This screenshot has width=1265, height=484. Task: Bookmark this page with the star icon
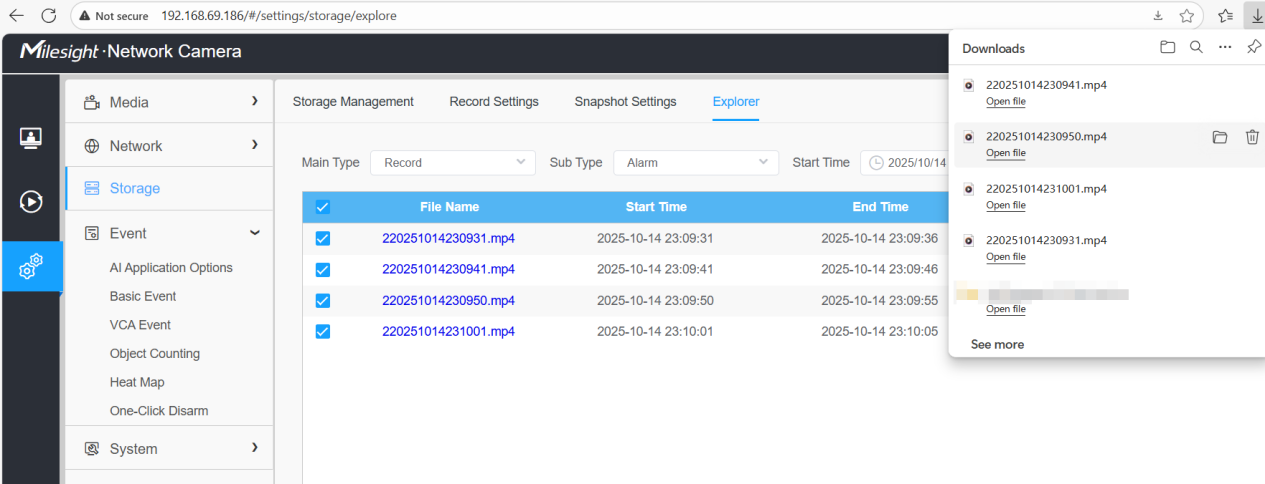[1187, 16]
